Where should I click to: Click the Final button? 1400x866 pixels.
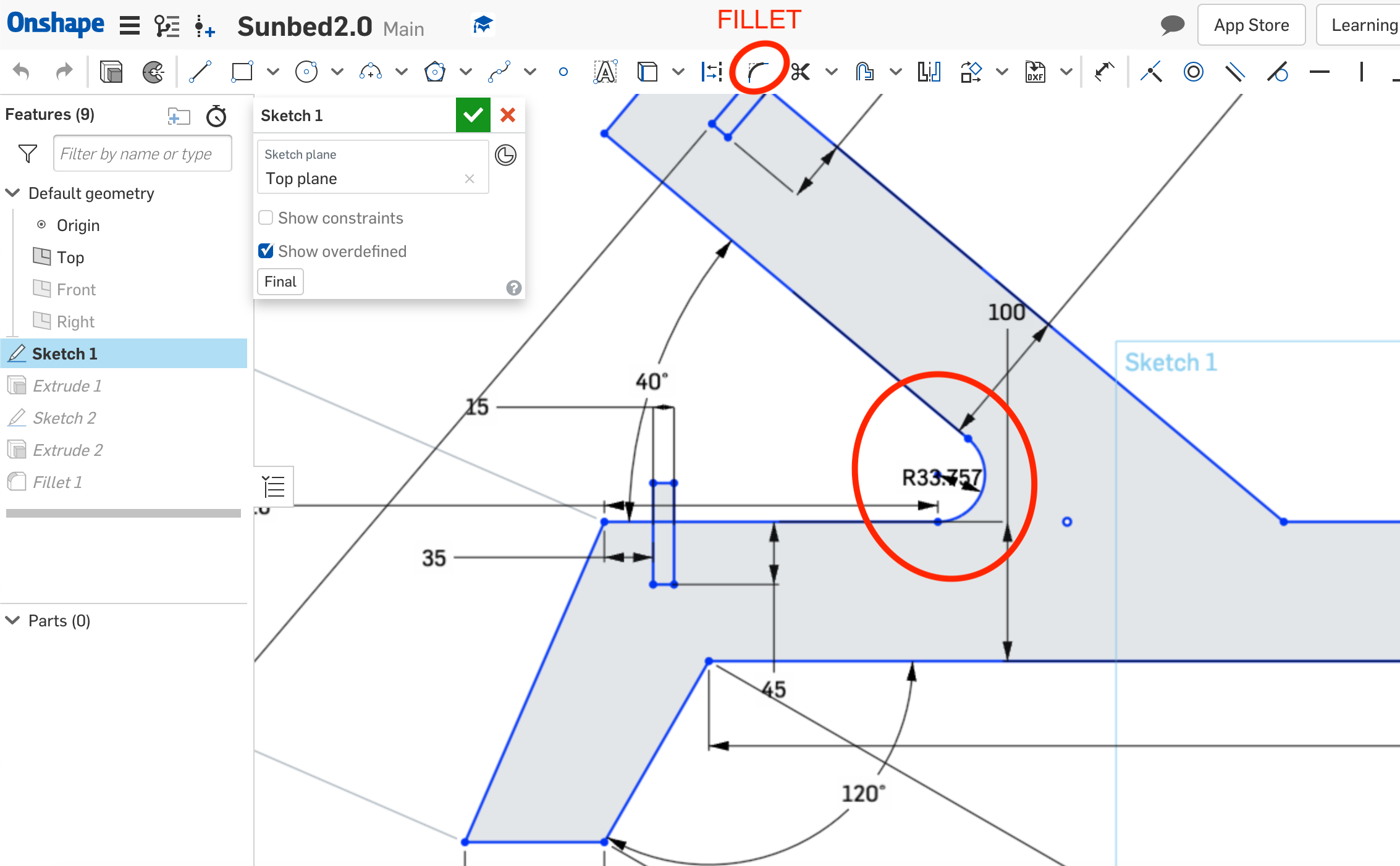point(280,282)
